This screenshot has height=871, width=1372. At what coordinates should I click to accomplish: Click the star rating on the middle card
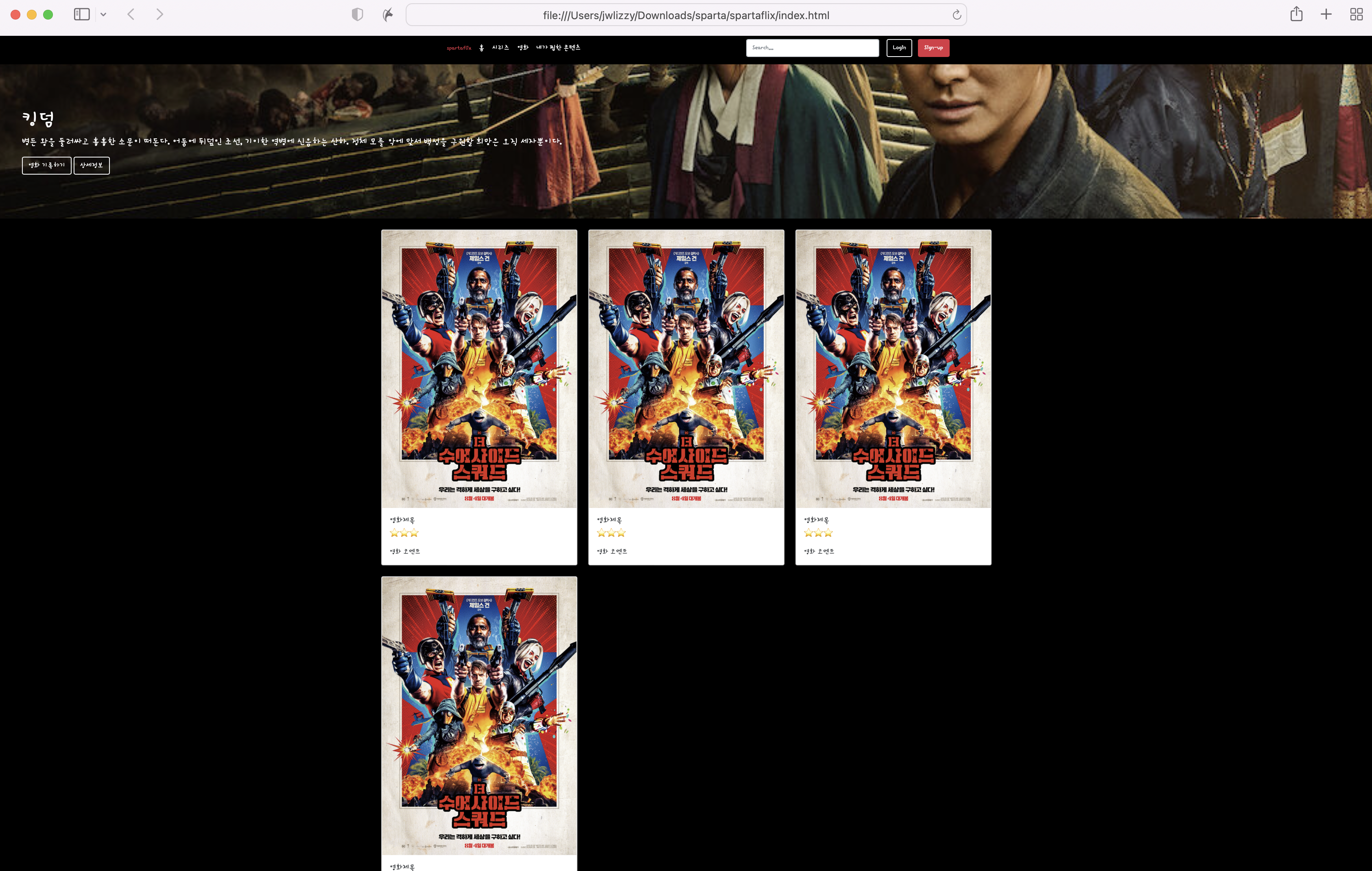pyautogui.click(x=612, y=533)
